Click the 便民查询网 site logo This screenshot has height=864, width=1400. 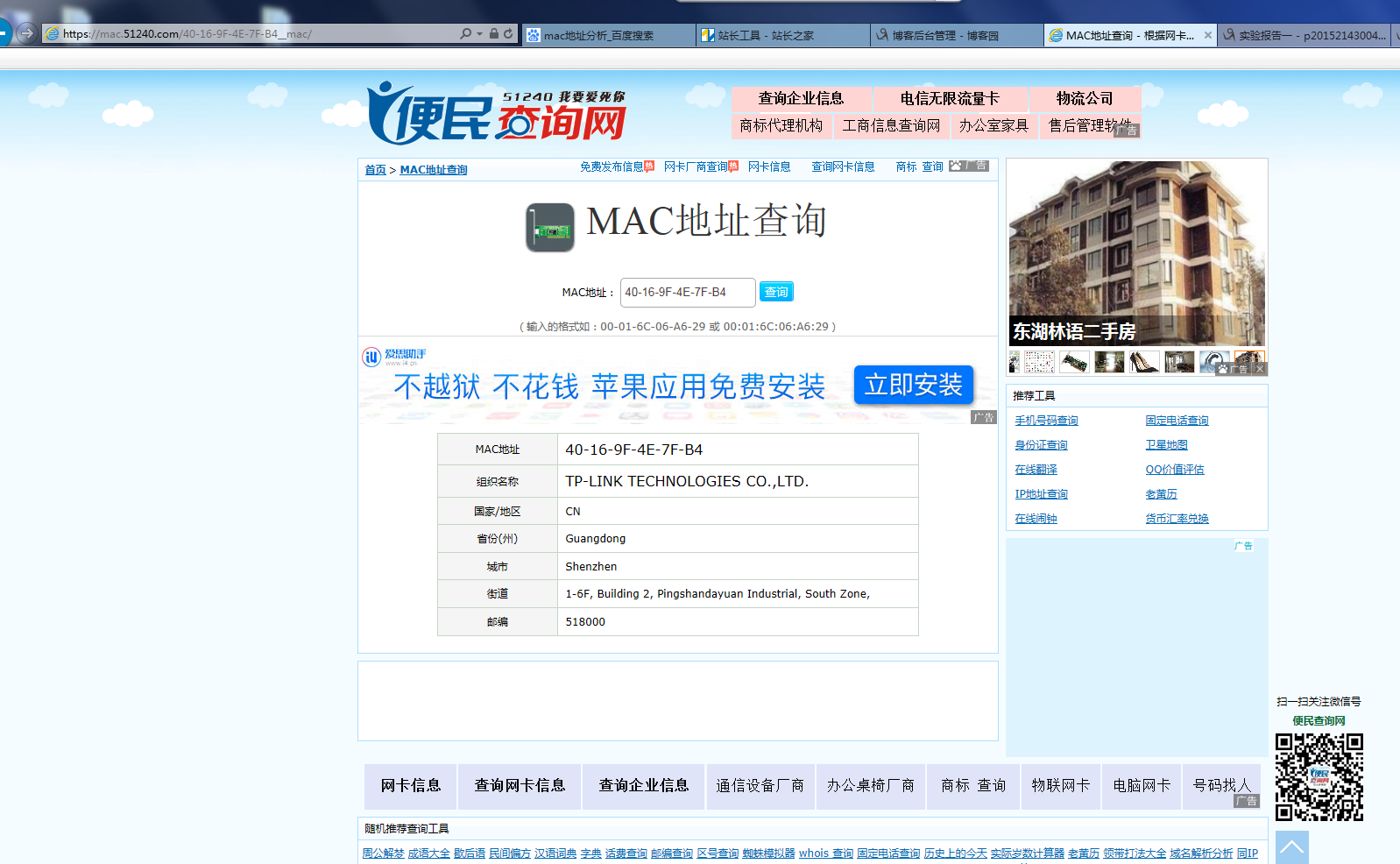click(x=497, y=114)
